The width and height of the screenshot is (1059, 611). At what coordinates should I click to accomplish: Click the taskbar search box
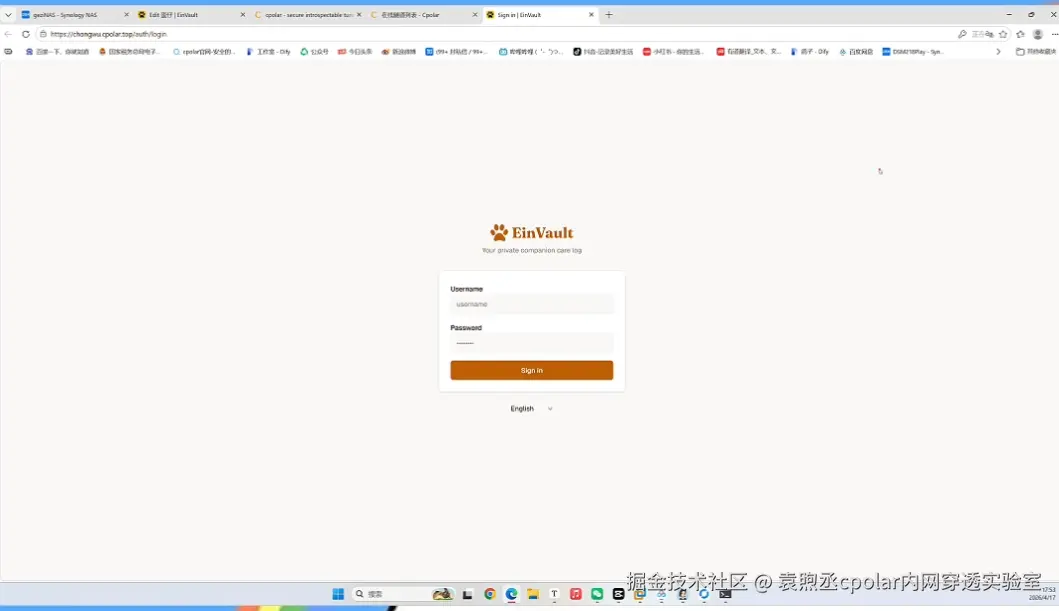pyautogui.click(x=403, y=594)
